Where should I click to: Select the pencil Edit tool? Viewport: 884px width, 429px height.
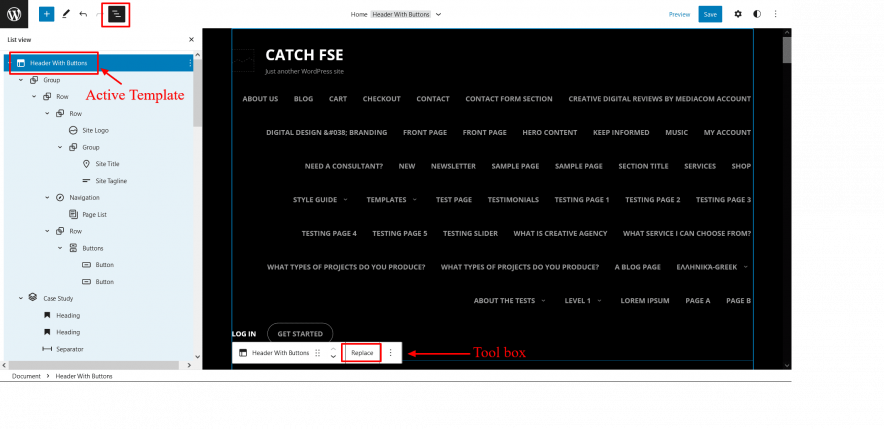[x=65, y=14]
